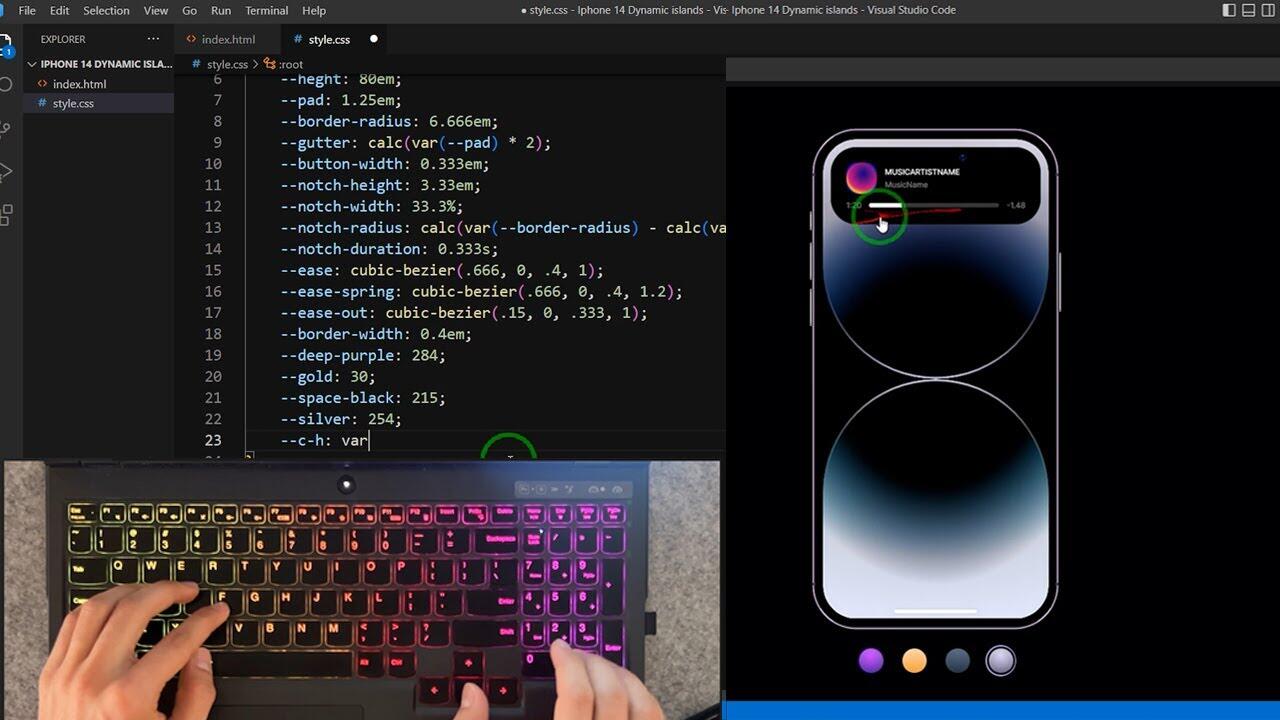The image size is (1280, 720).
Task: Open the Search view in activity bar
Action: (6, 85)
